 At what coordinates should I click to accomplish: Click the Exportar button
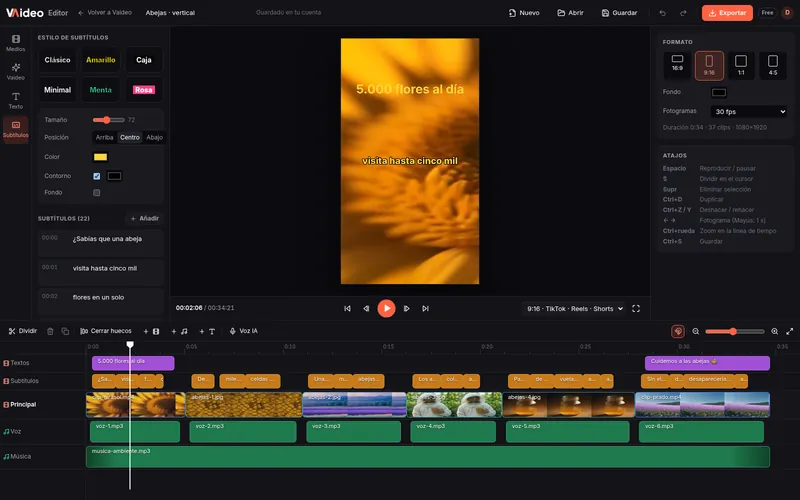727,13
